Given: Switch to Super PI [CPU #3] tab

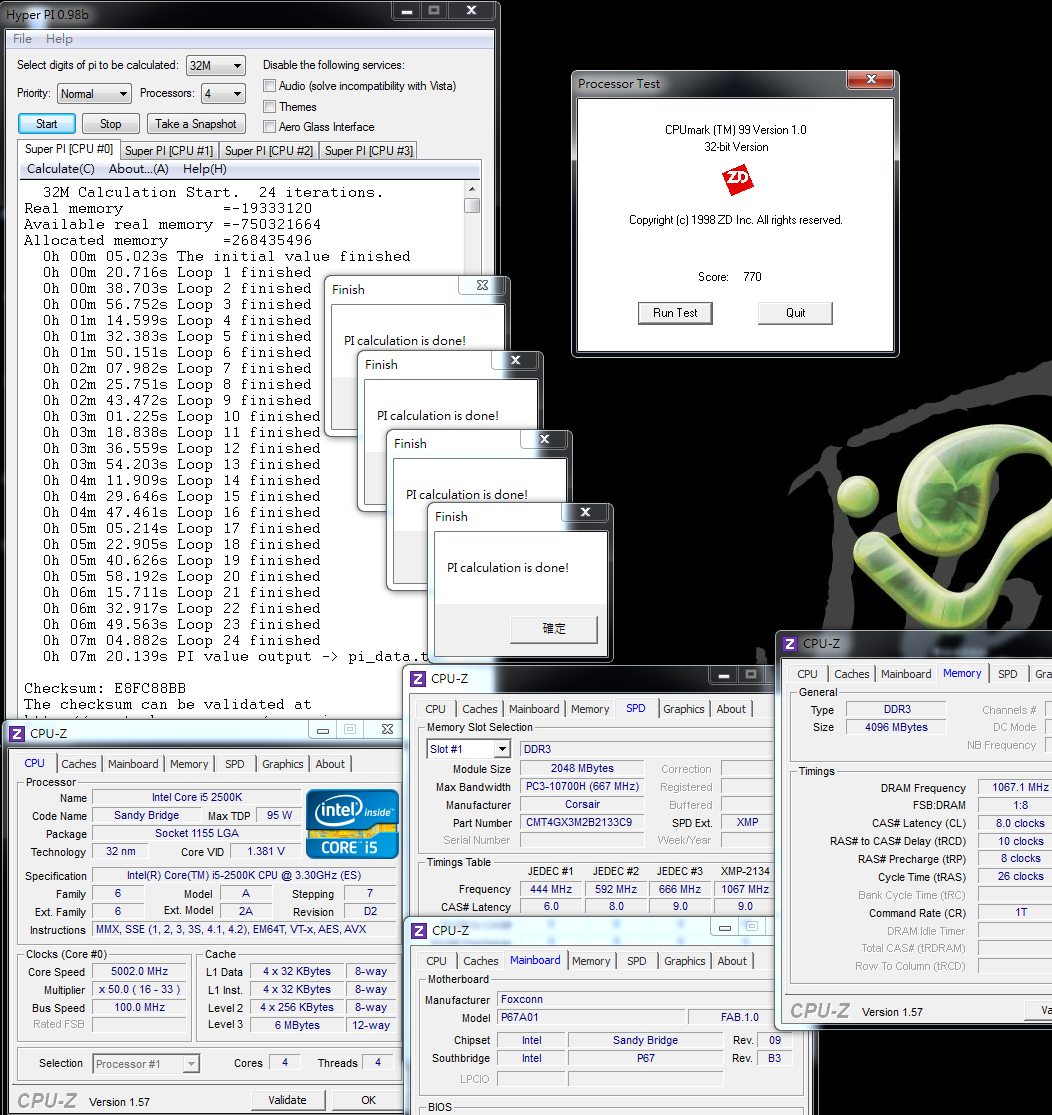Looking at the screenshot, I should (368, 151).
